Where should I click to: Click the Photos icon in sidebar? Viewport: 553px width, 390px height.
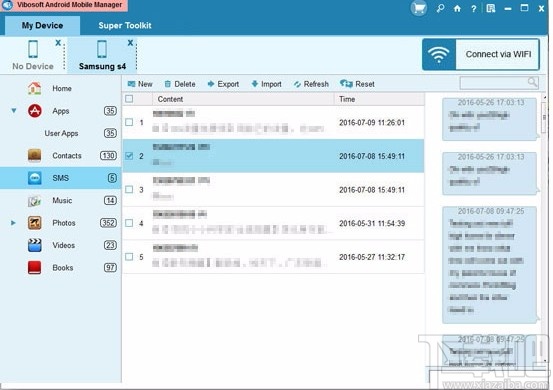pos(34,223)
